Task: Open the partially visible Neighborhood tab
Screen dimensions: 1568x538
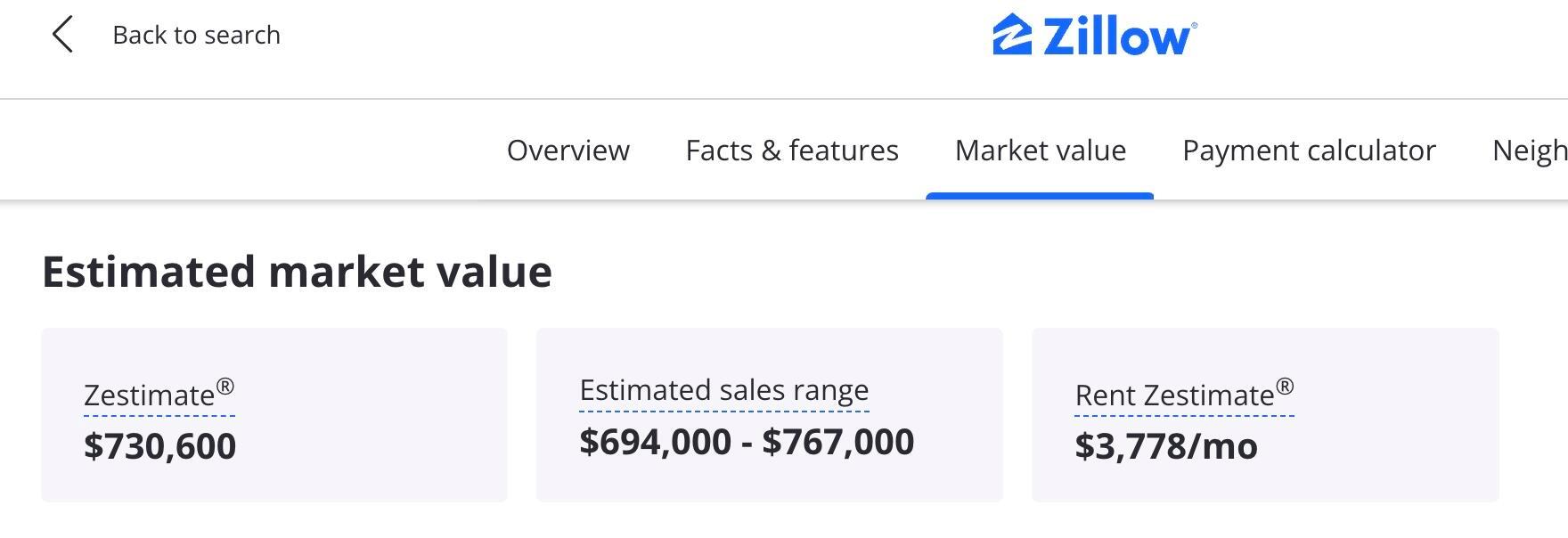Action: click(1529, 151)
